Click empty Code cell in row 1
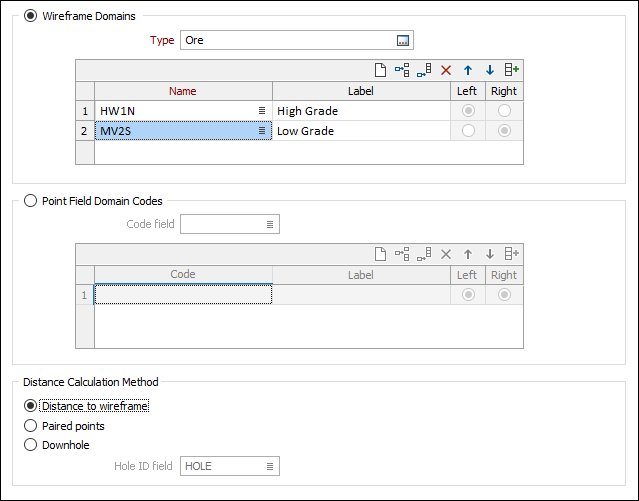The width and height of the screenshot is (639, 501). (x=183, y=295)
